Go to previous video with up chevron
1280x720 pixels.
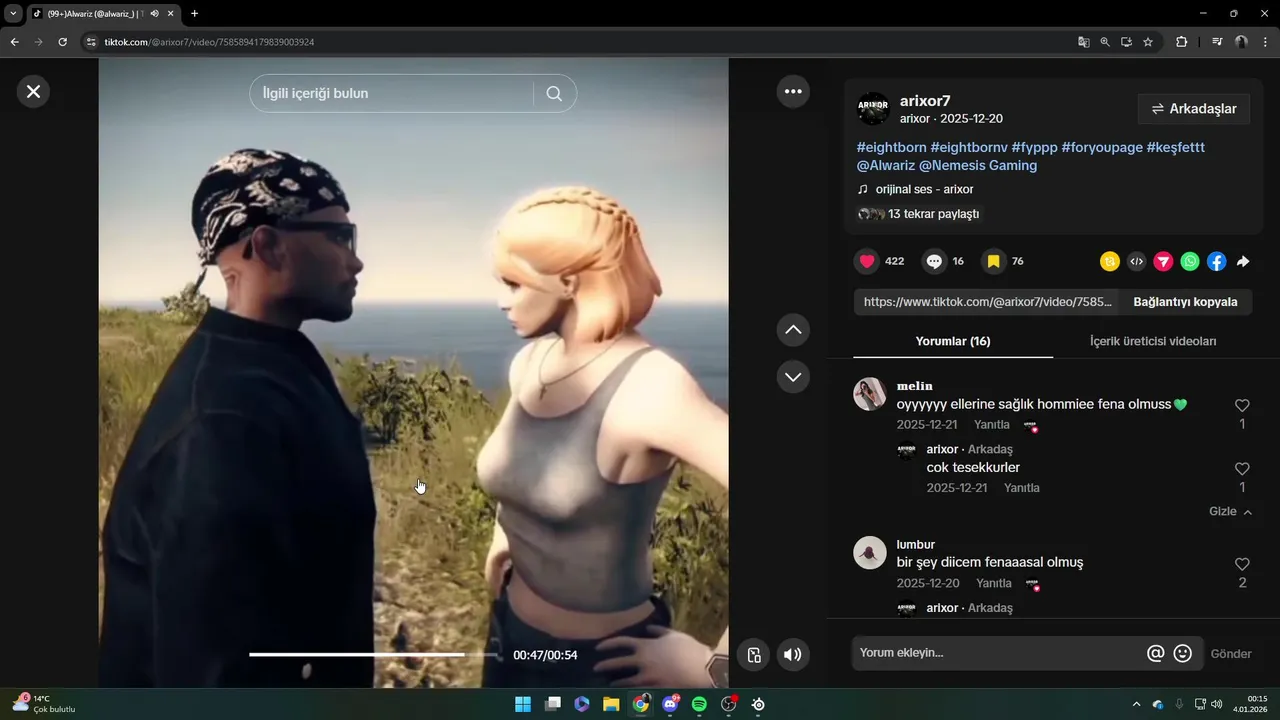(x=793, y=329)
